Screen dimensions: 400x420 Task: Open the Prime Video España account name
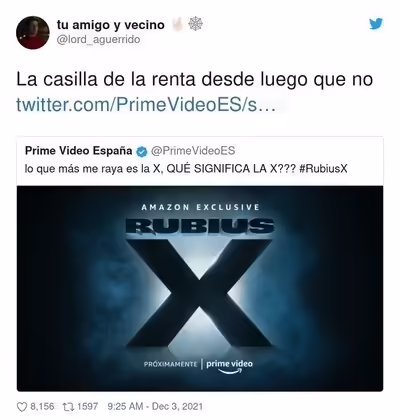[79, 151]
